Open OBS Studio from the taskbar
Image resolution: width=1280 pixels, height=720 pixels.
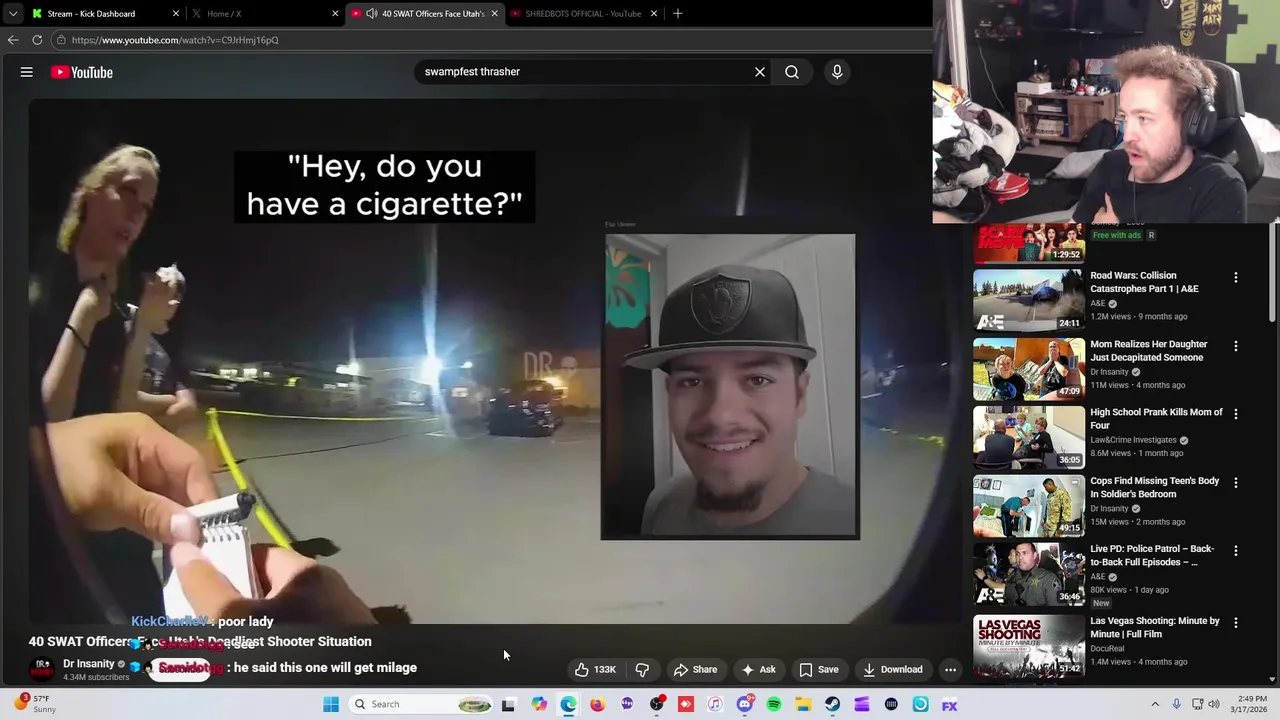point(657,704)
